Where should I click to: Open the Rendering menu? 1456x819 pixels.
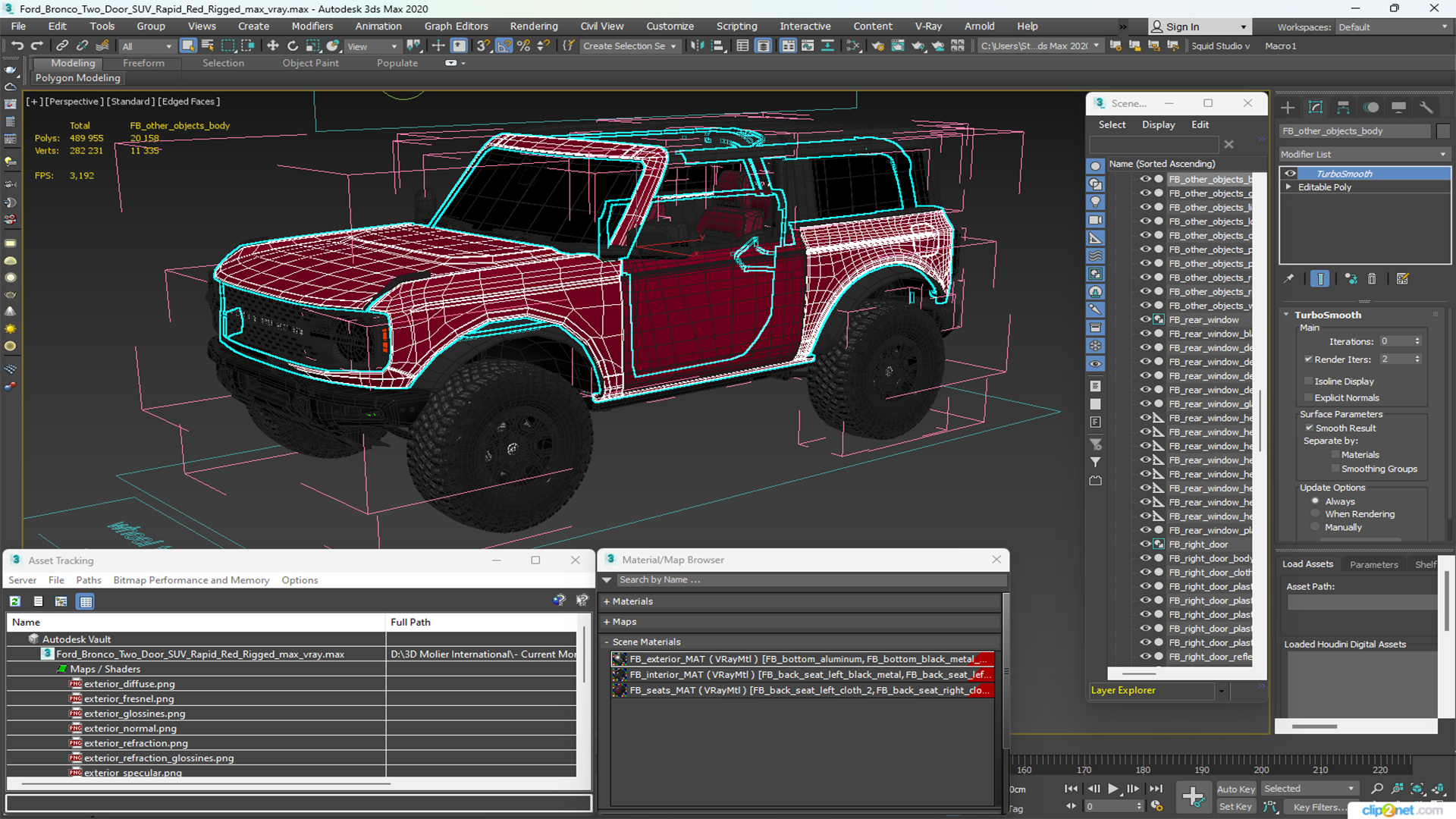pyautogui.click(x=534, y=27)
